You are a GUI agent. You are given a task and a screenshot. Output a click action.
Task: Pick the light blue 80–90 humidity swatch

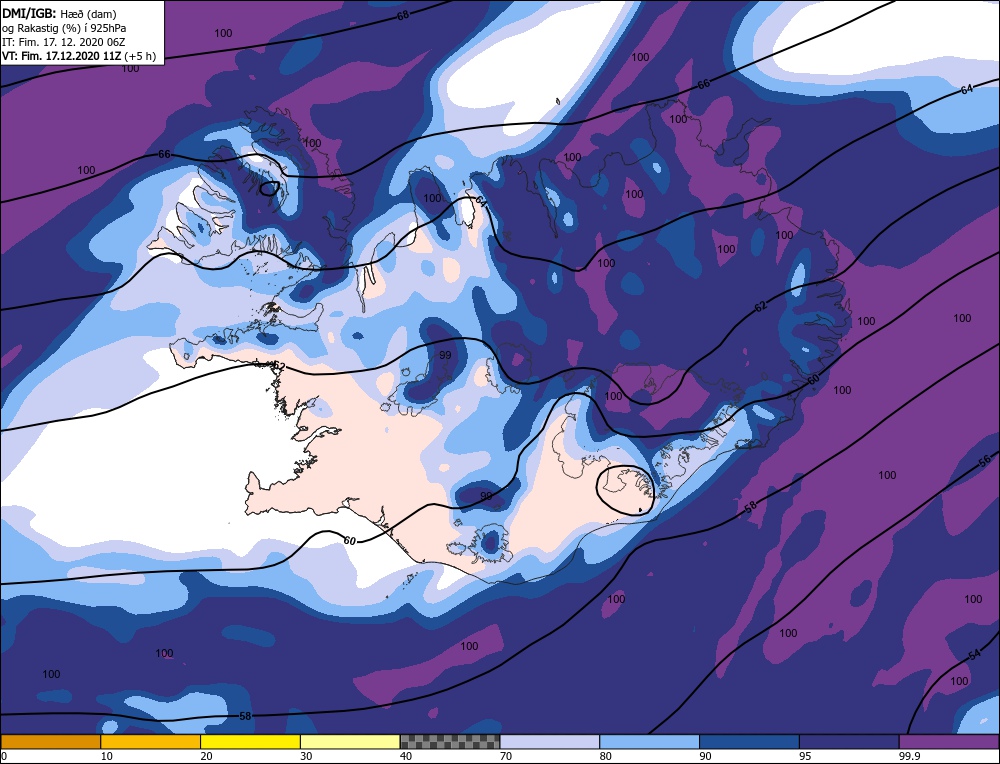coord(649,742)
